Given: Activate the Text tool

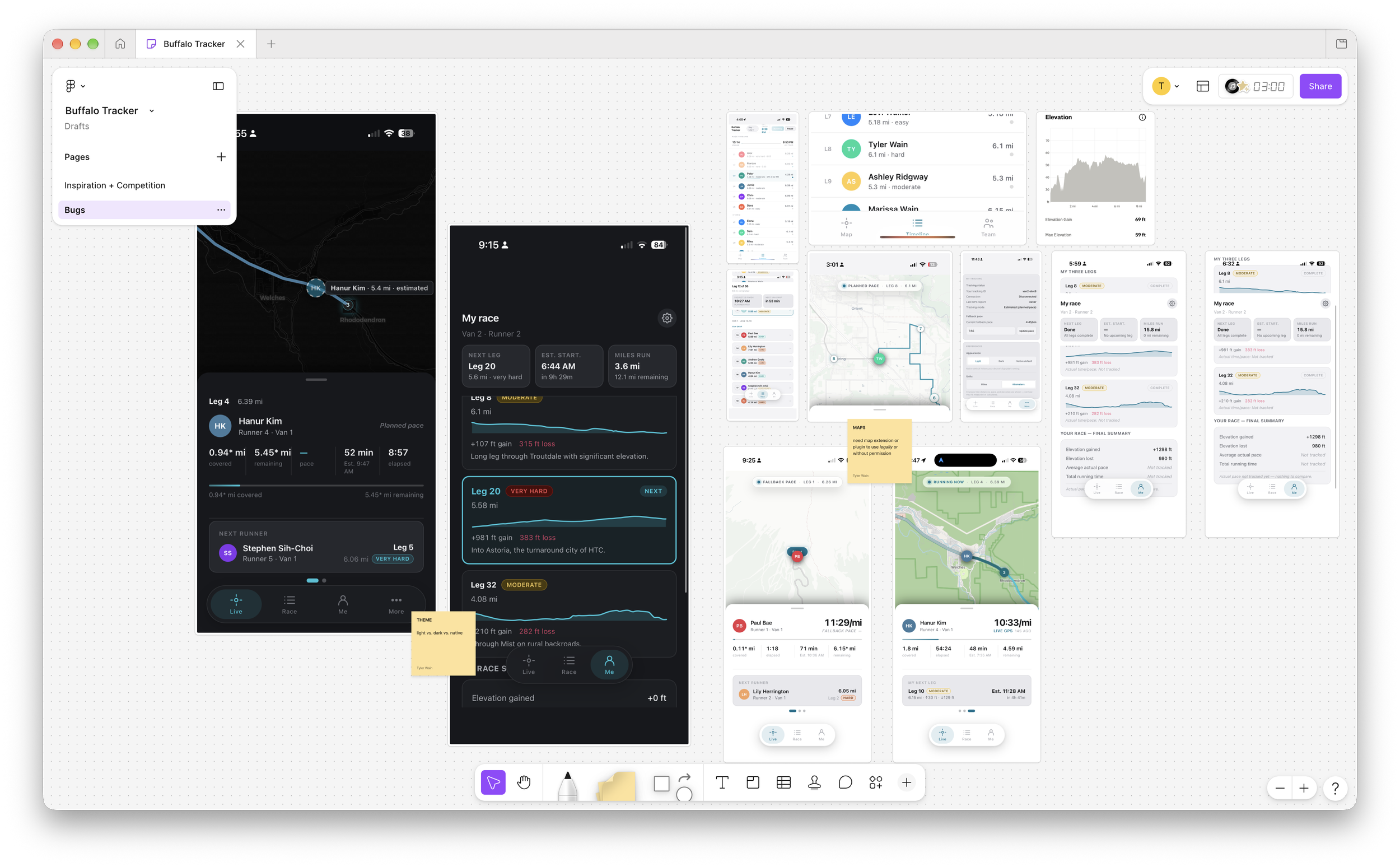Looking at the screenshot, I should tap(722, 782).
